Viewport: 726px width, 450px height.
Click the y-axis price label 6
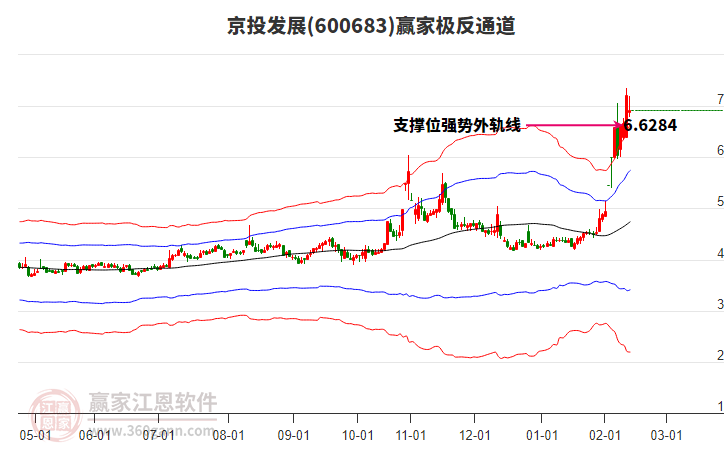(720, 150)
